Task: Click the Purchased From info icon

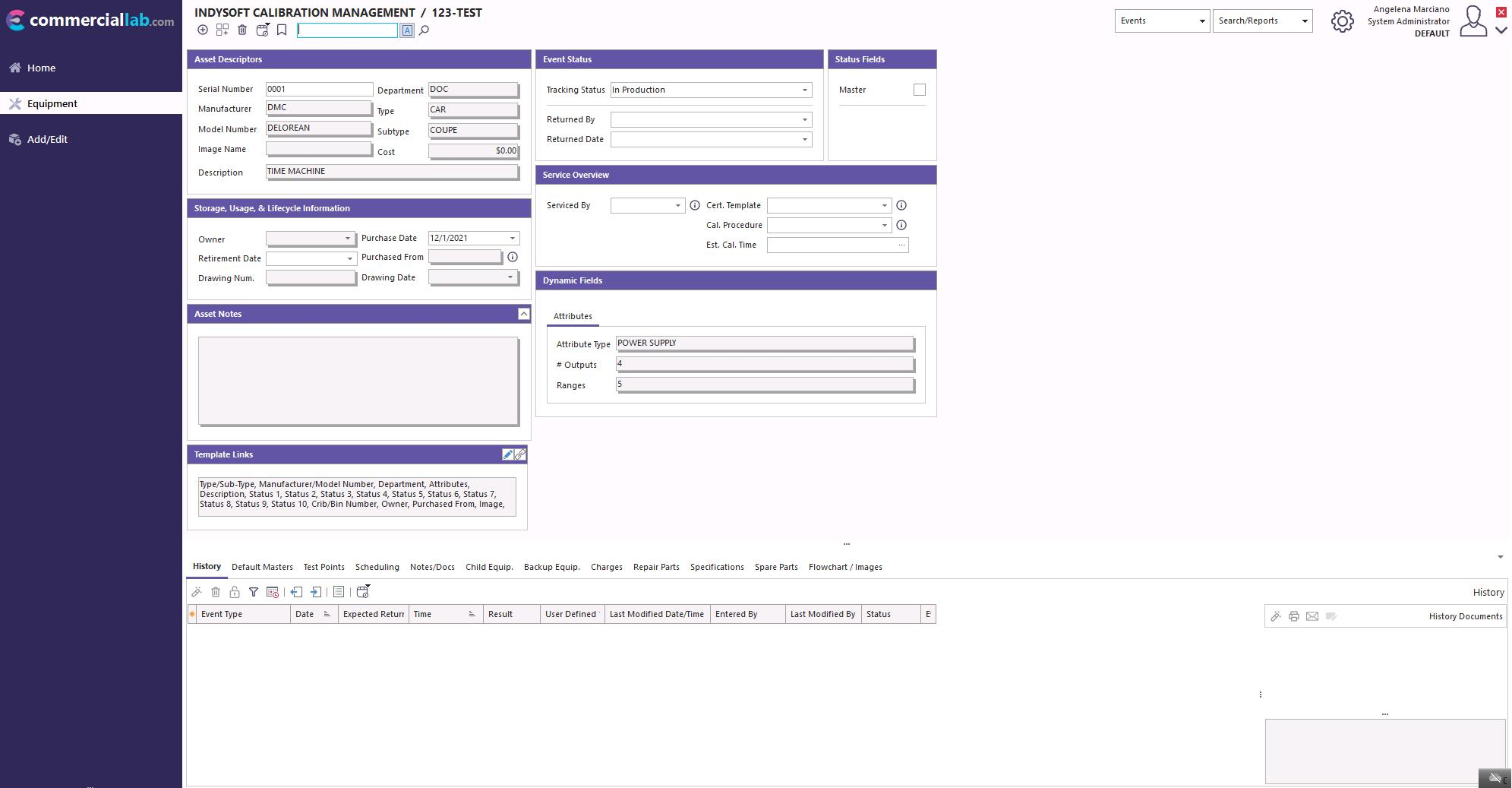Action: click(x=513, y=258)
